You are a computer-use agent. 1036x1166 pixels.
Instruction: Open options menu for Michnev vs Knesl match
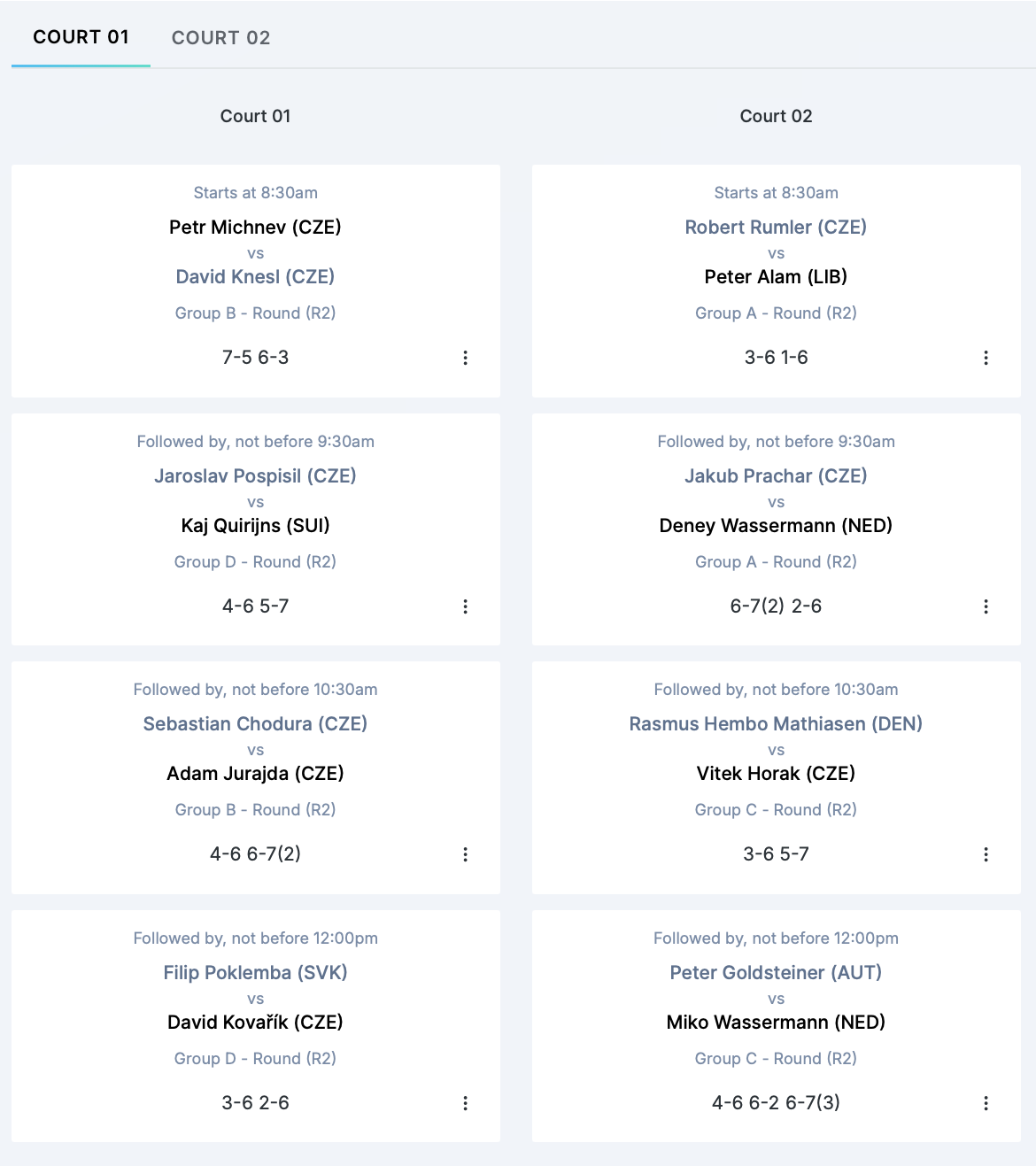pos(465,358)
